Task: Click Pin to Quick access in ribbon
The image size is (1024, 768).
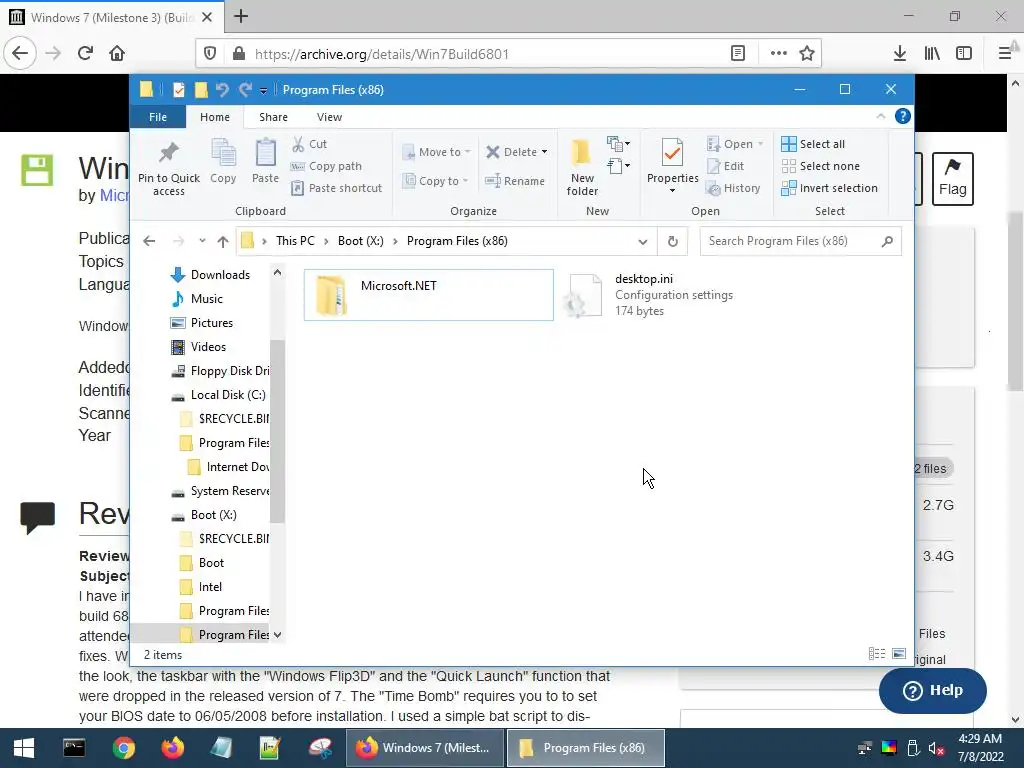Action: coord(168,168)
